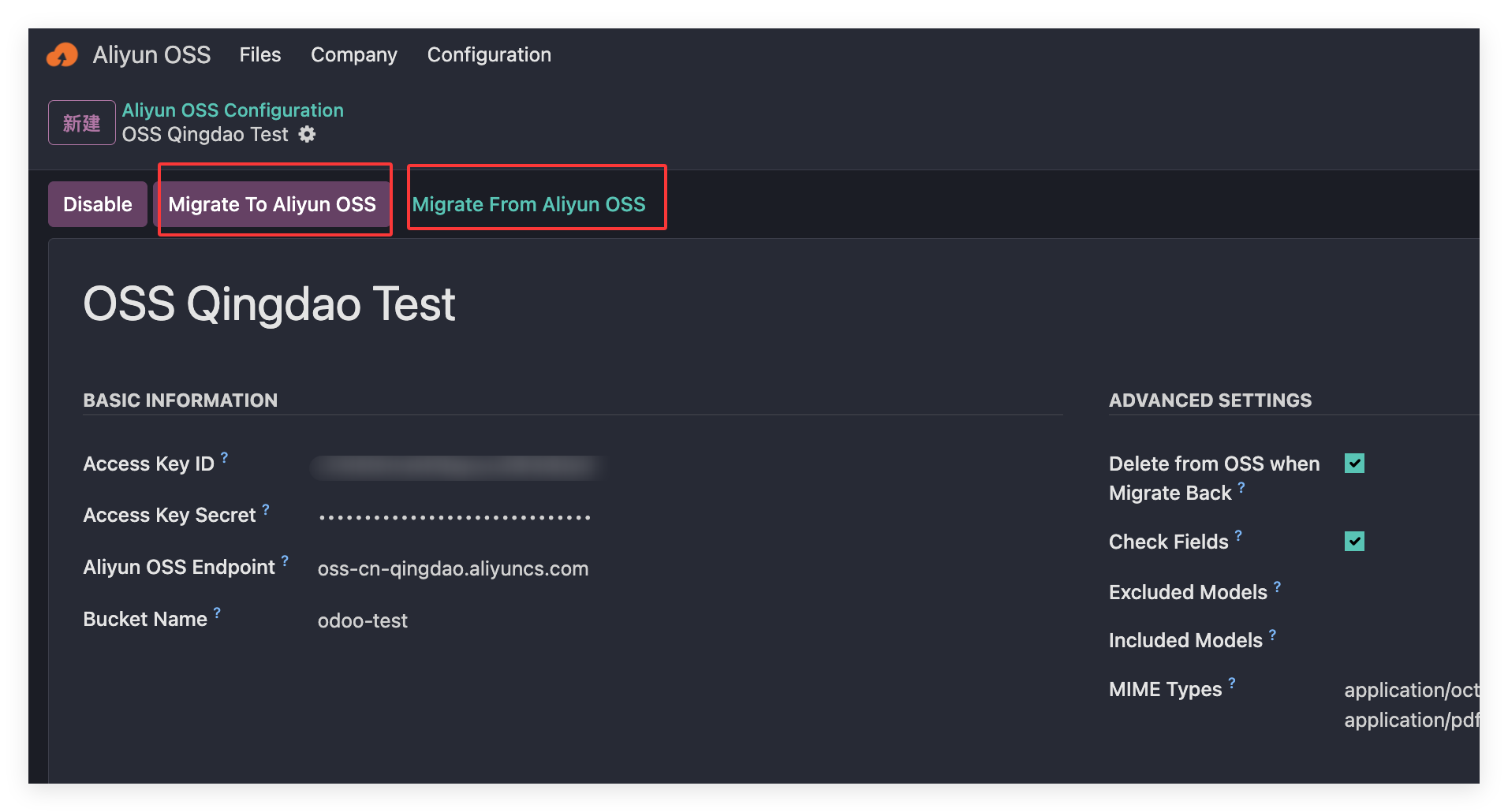Click the help icon beside Aliyun OSS Endpoint

285,561
